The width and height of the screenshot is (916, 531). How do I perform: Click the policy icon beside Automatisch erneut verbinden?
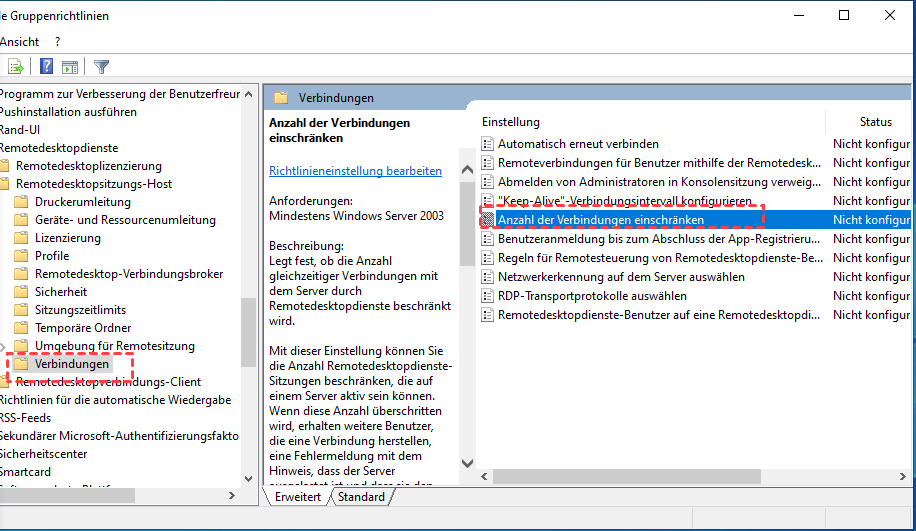(488, 144)
